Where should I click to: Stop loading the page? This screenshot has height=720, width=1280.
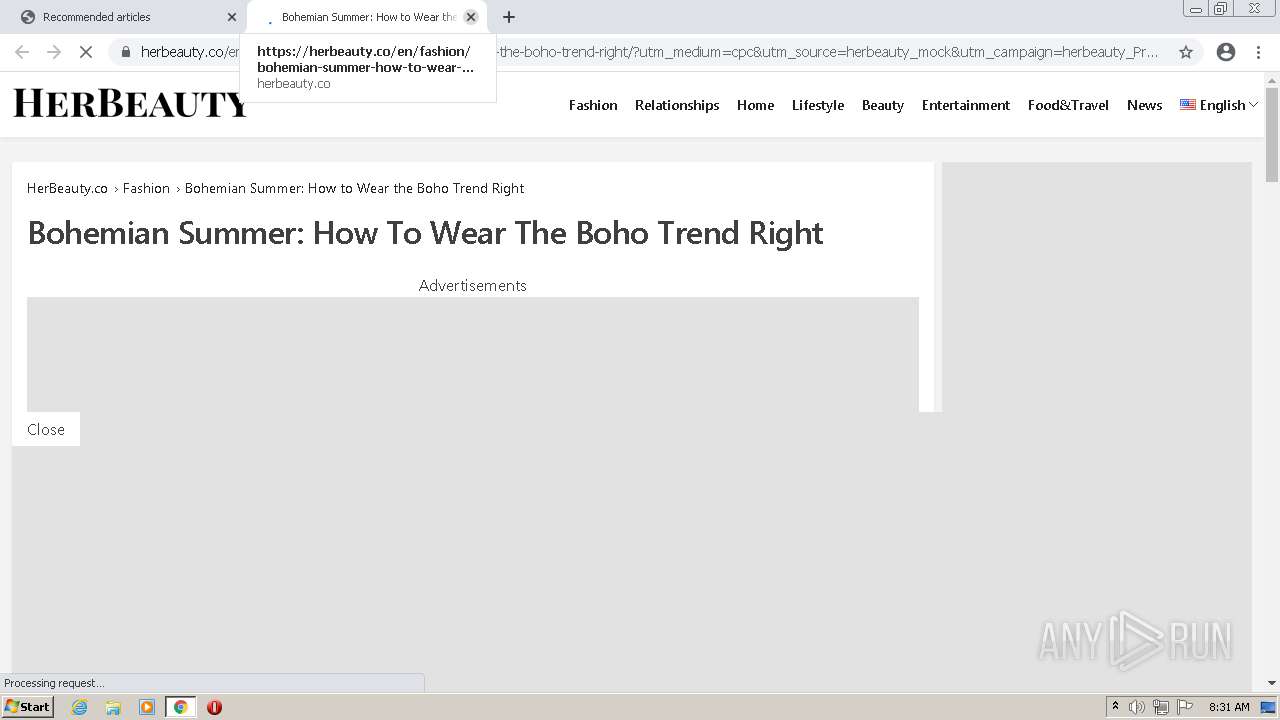86,52
